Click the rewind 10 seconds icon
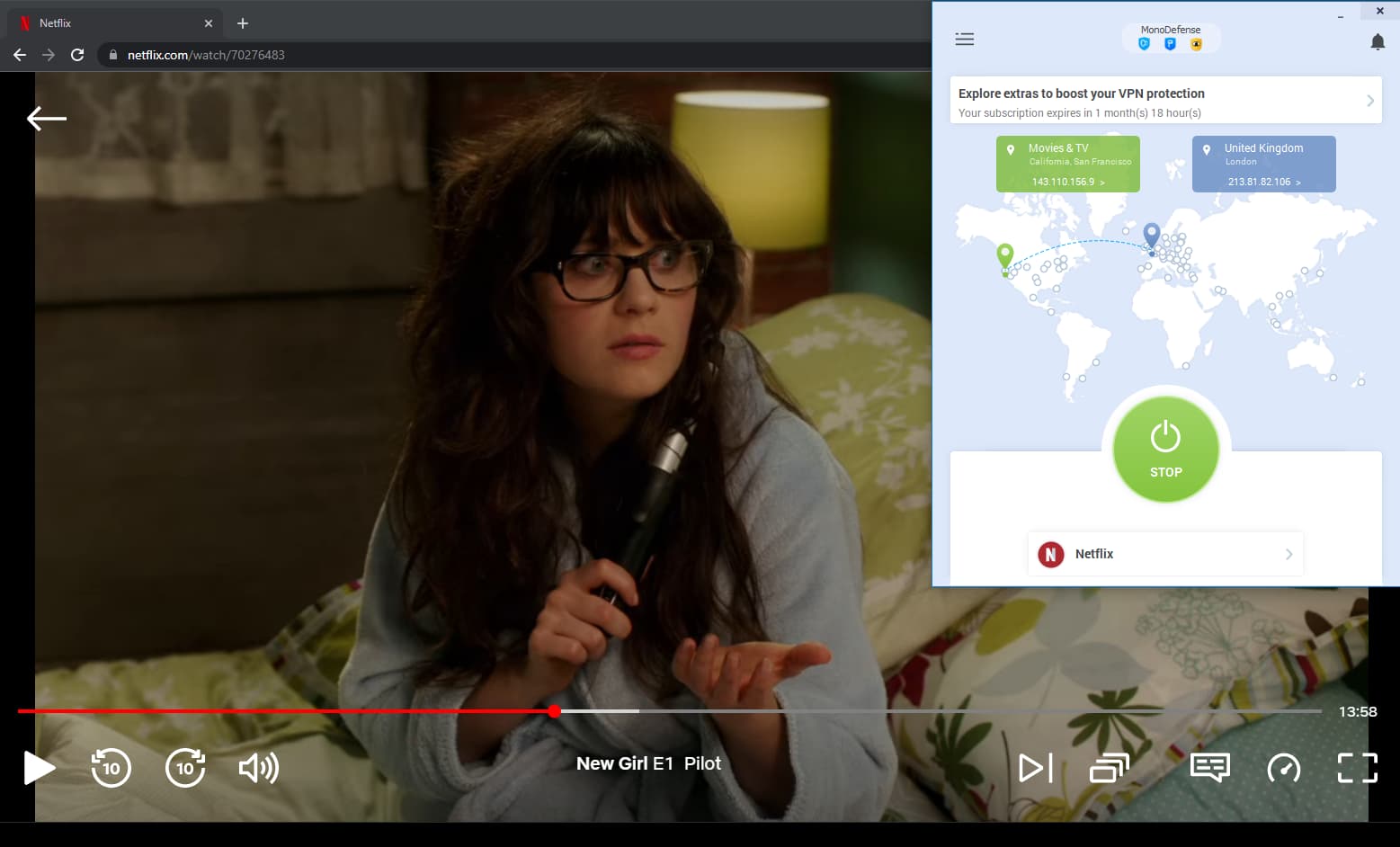Viewport: 1400px width, 847px height. [111, 768]
